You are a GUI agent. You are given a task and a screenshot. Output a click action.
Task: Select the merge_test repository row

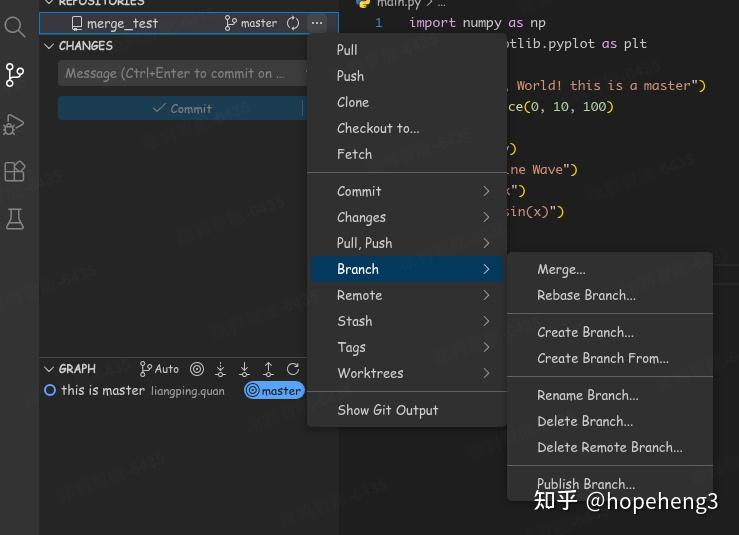[x=189, y=23]
